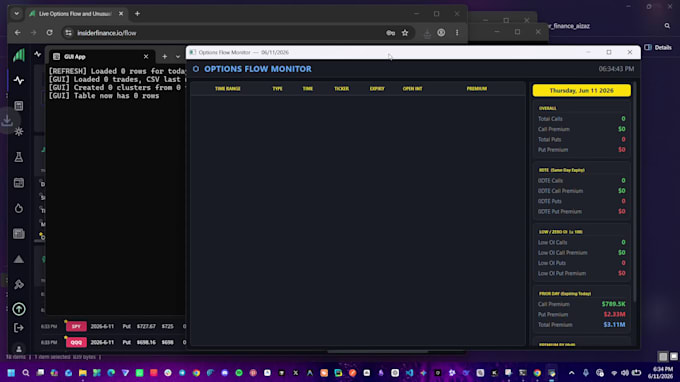Click the SPY ticker badge
Image resolution: width=680 pixels, height=382 pixels.
pos(76,326)
